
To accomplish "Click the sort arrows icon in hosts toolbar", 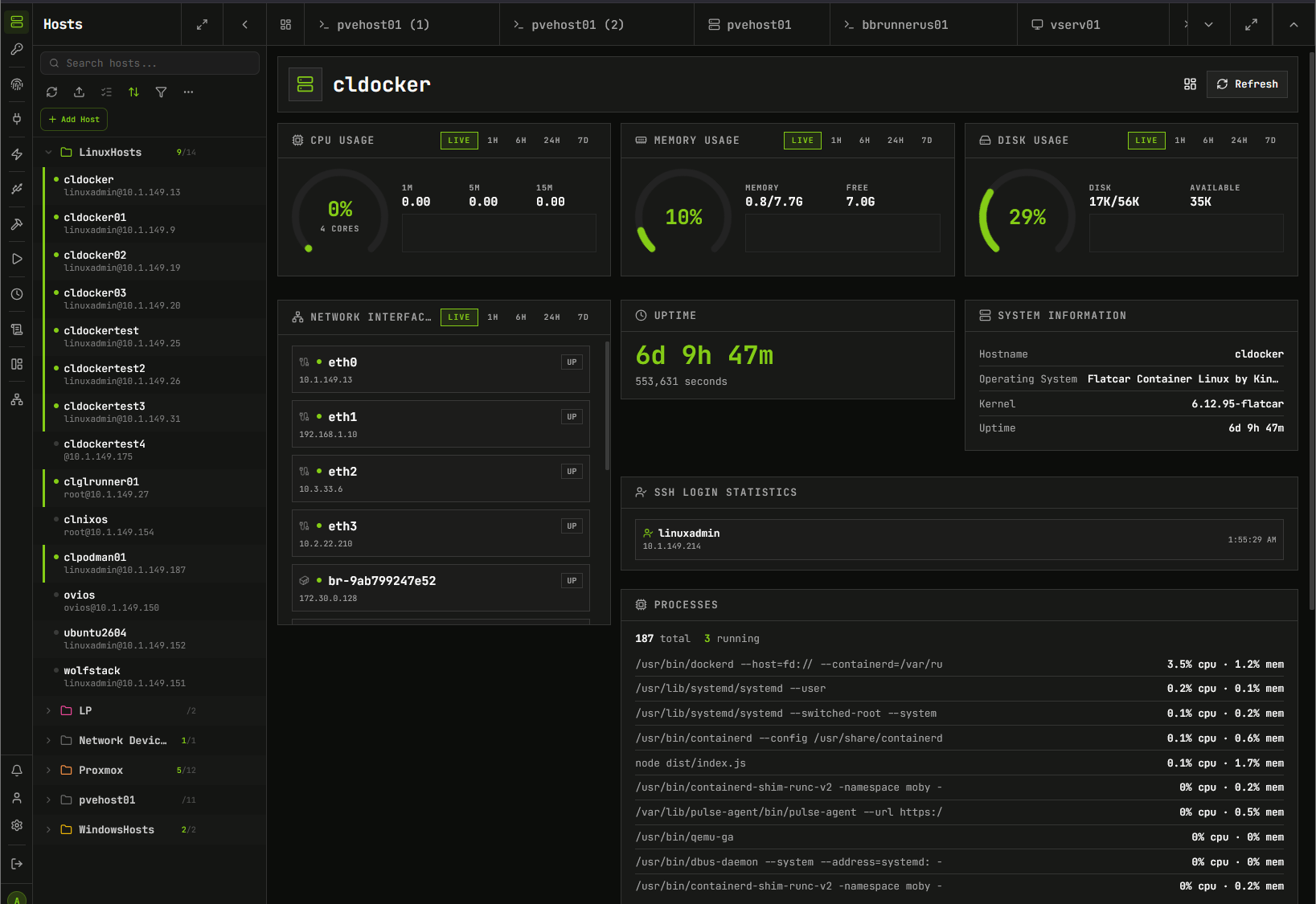I will (x=133, y=92).
